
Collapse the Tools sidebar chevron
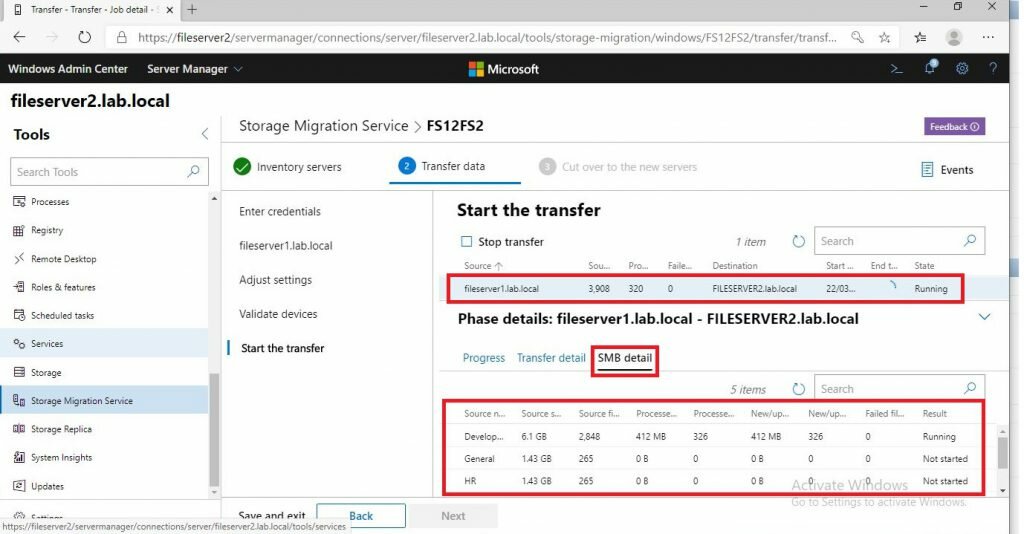pyautogui.click(x=204, y=134)
